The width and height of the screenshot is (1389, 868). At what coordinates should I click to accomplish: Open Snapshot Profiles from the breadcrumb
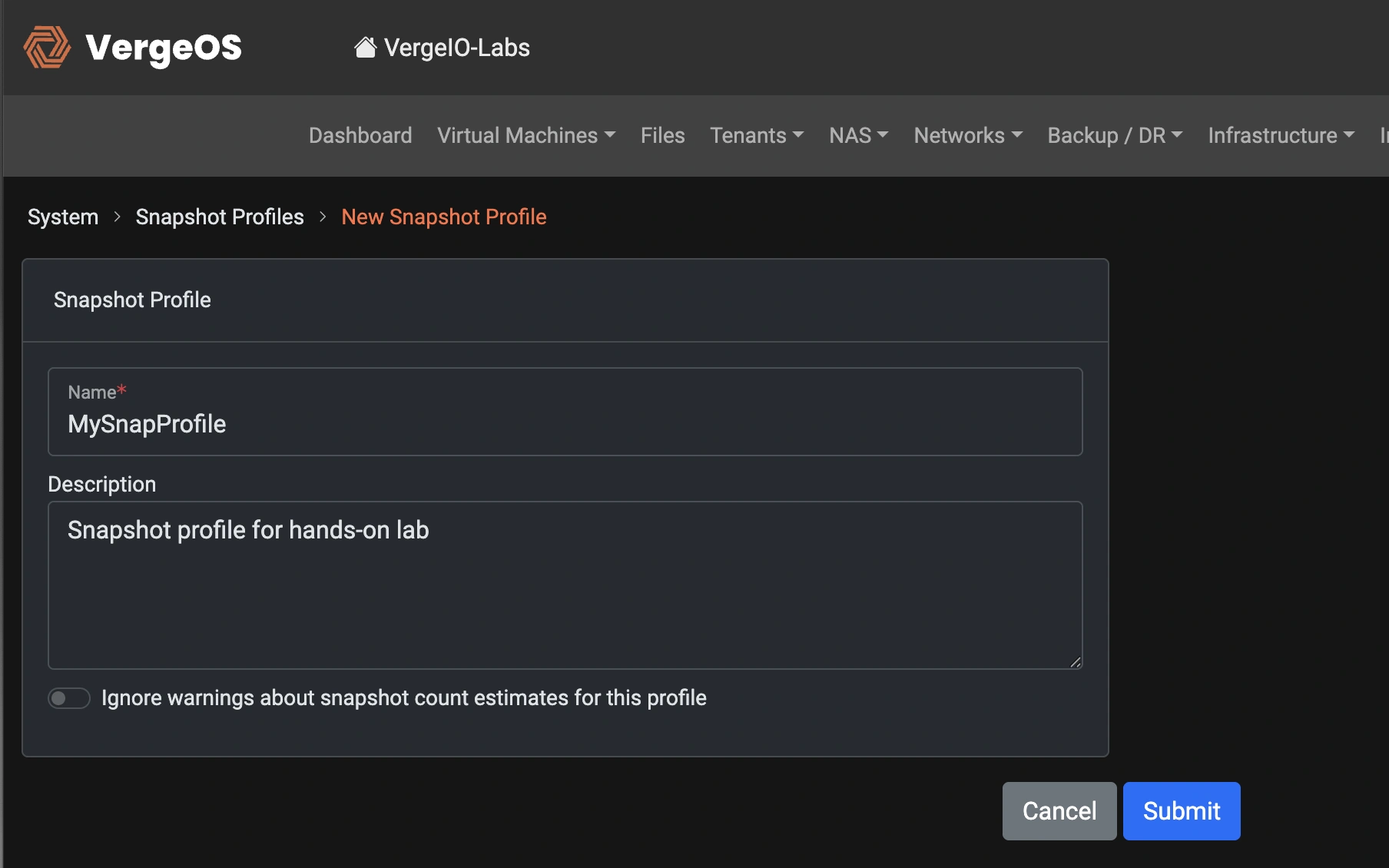220,217
